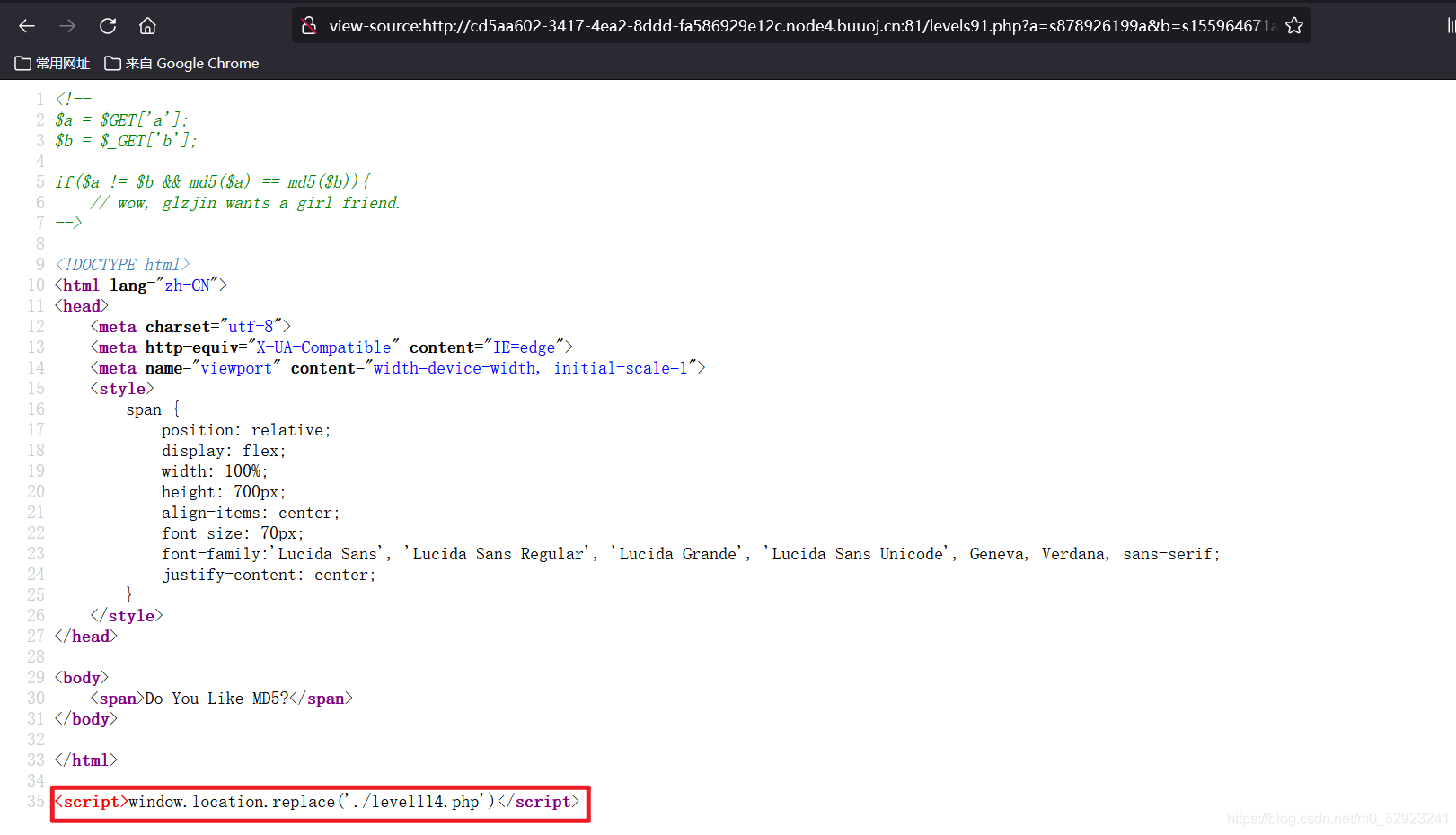Reload the current page
Viewport: 1456px width, 835px height.
(x=108, y=26)
